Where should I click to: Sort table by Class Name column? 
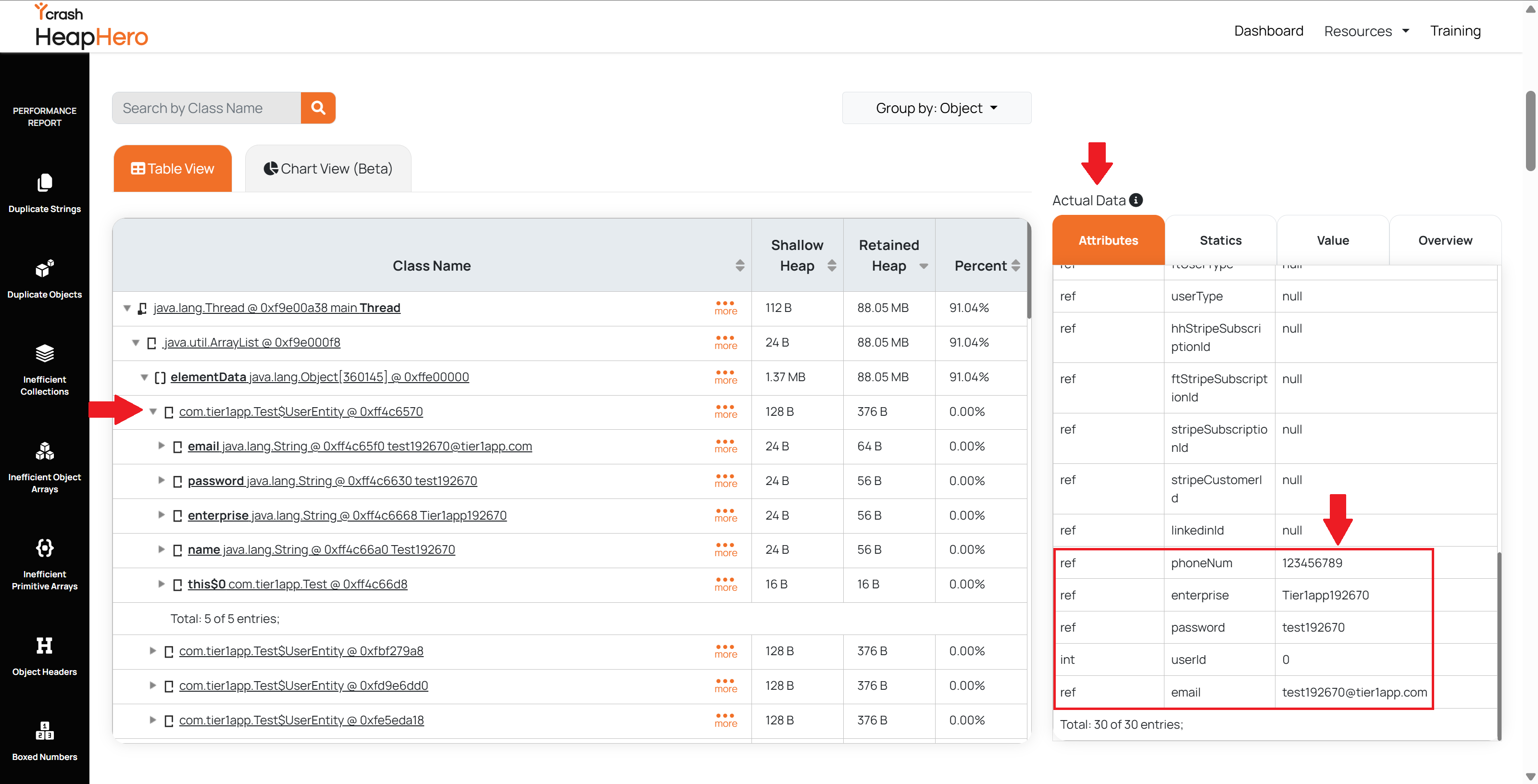point(740,266)
